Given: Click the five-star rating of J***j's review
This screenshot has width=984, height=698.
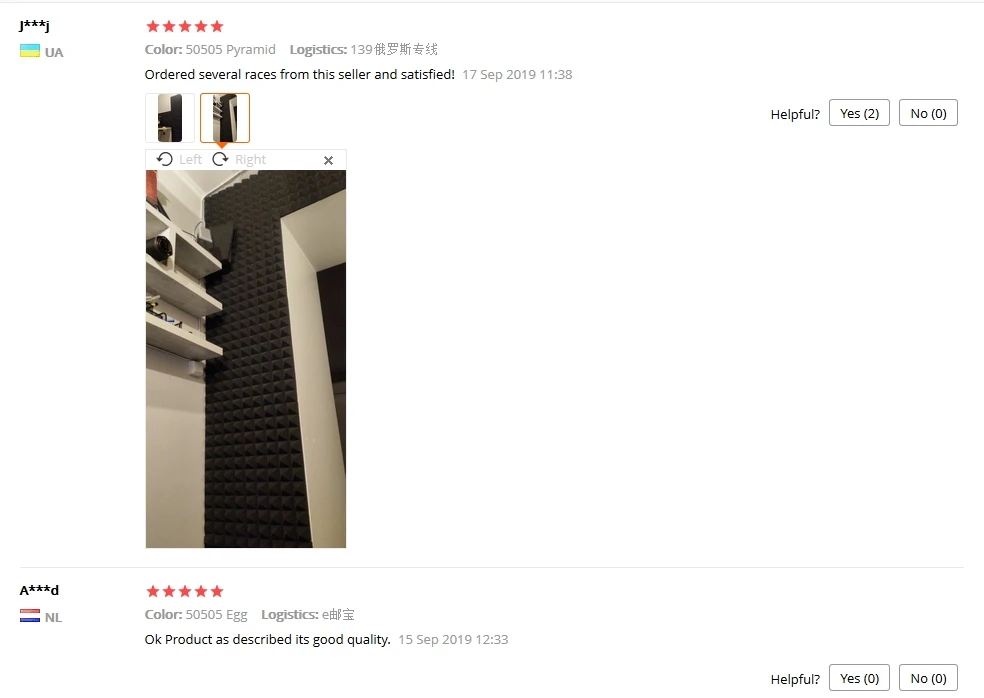Looking at the screenshot, I should (184, 26).
